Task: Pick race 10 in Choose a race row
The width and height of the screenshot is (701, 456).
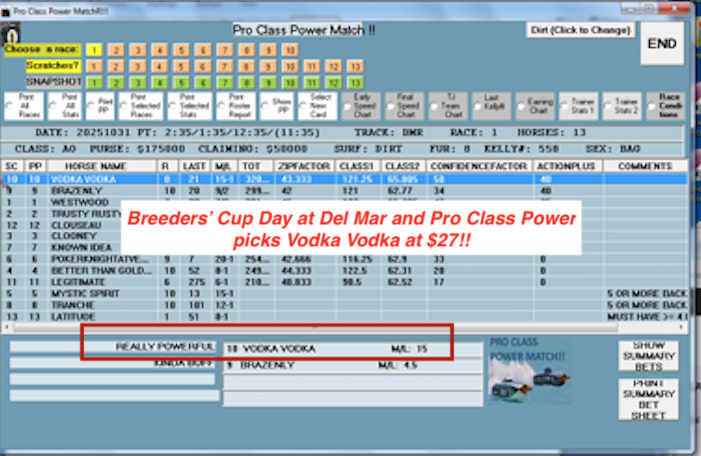Action: (290, 49)
